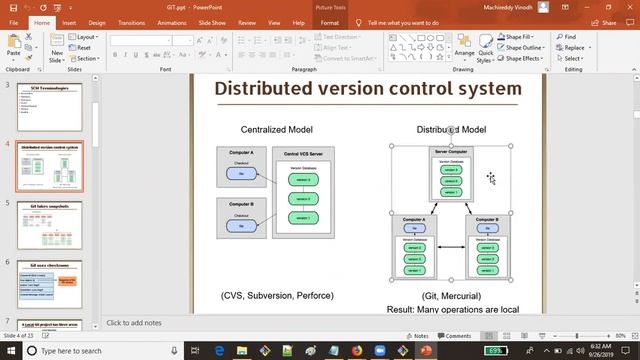Image resolution: width=640 pixels, height=360 pixels.
Task: Toggle Center alignment button
Action: pyautogui.click(x=252, y=55)
